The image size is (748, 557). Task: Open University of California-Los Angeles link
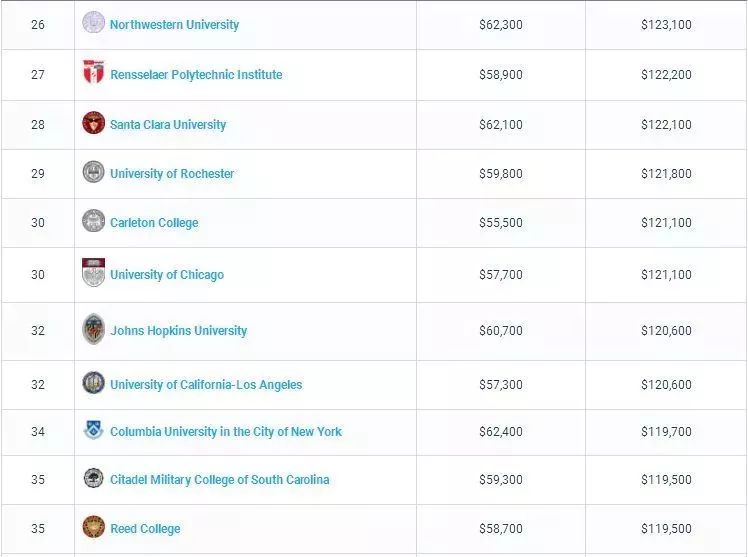click(206, 385)
